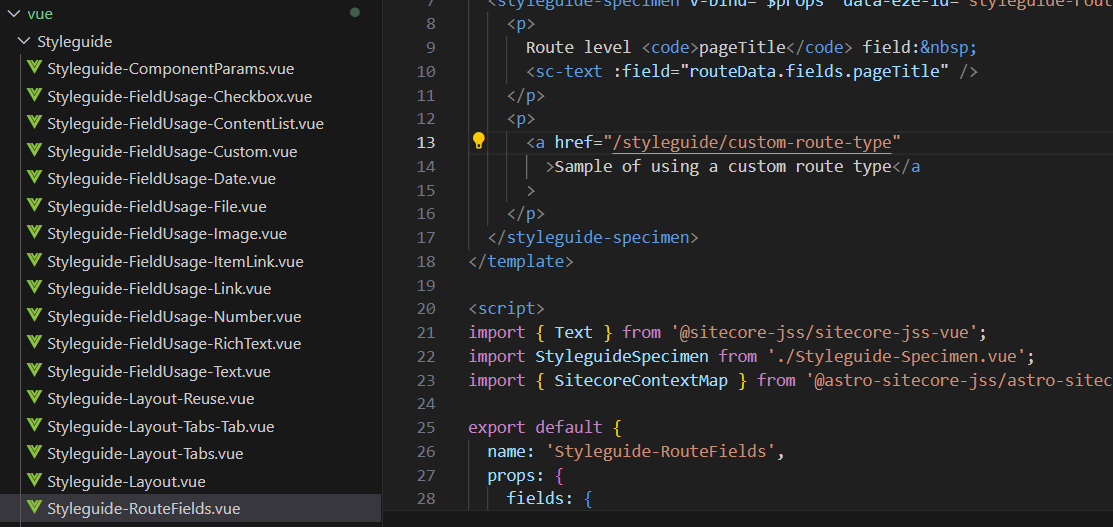Select Styleguide-Layout-Reuse.vue in explorer
Image resolution: width=1113 pixels, height=527 pixels.
(x=150, y=399)
